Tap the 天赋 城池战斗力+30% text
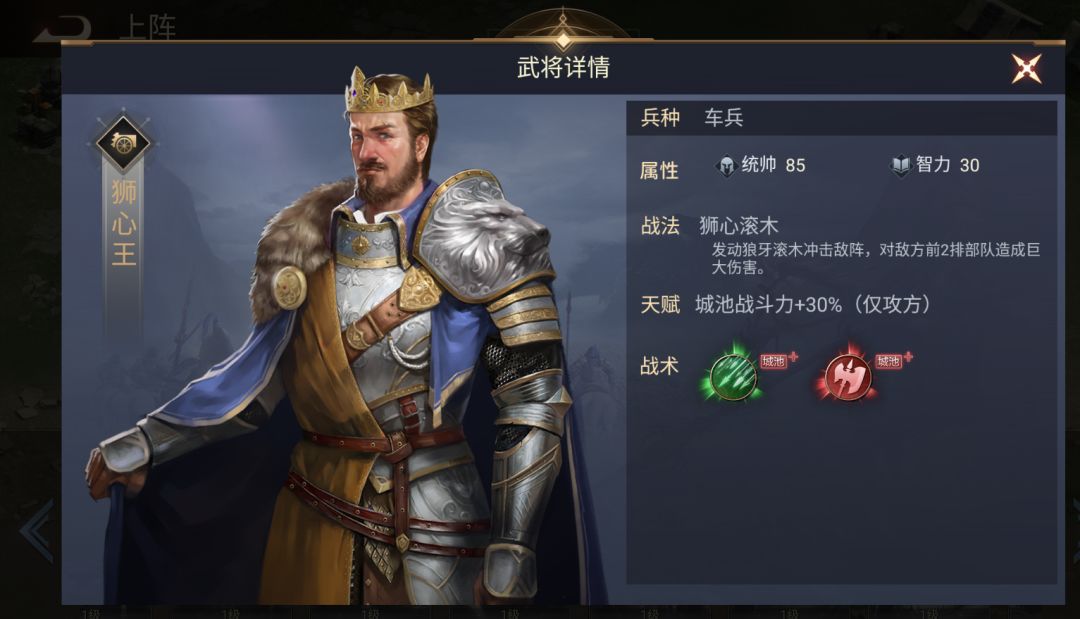Image resolution: width=1080 pixels, height=619 pixels. tap(813, 304)
